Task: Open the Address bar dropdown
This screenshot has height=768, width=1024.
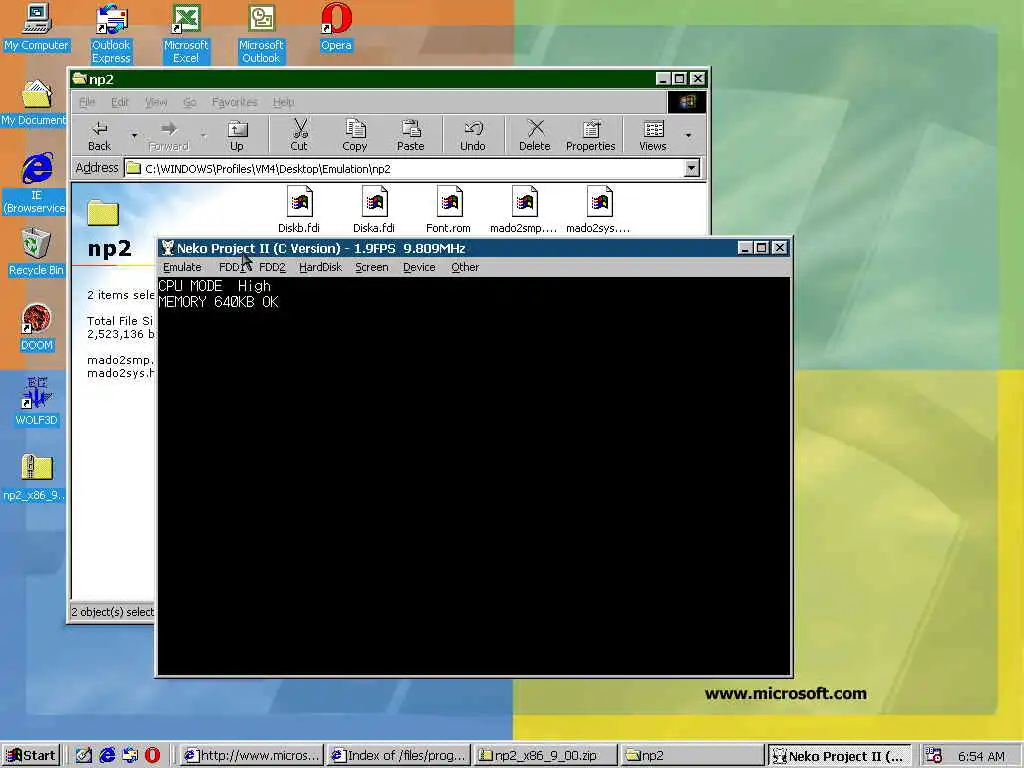Action: click(692, 168)
